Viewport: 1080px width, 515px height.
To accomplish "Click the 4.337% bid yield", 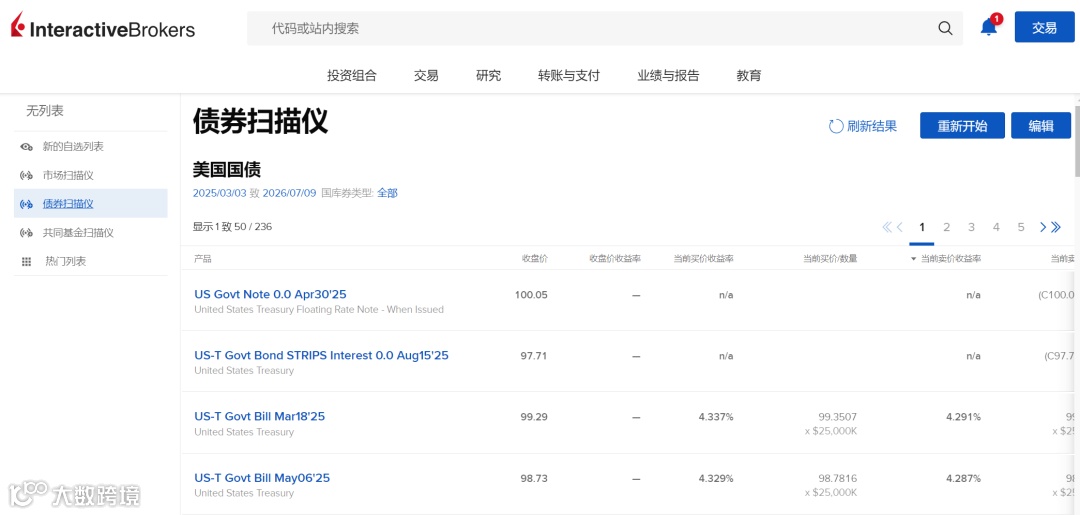I will 716,417.
